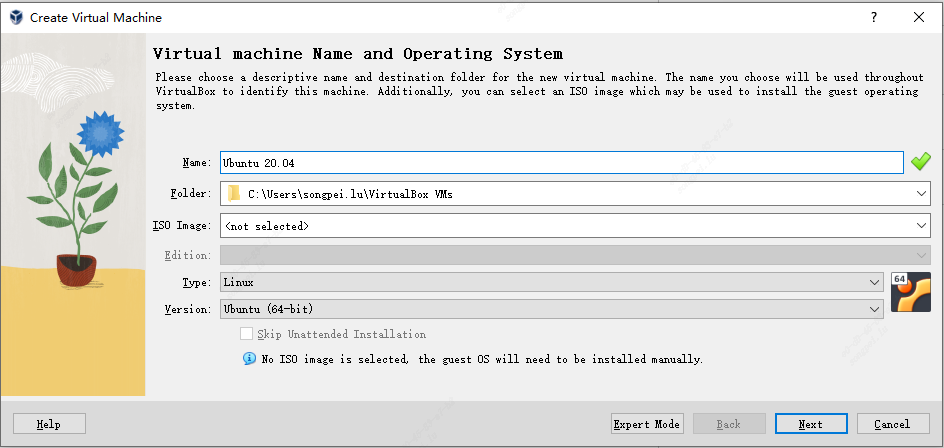This screenshot has height=448, width=944.
Task: Toggle Skip Unattended Installation checkbox
Action: coord(246,334)
